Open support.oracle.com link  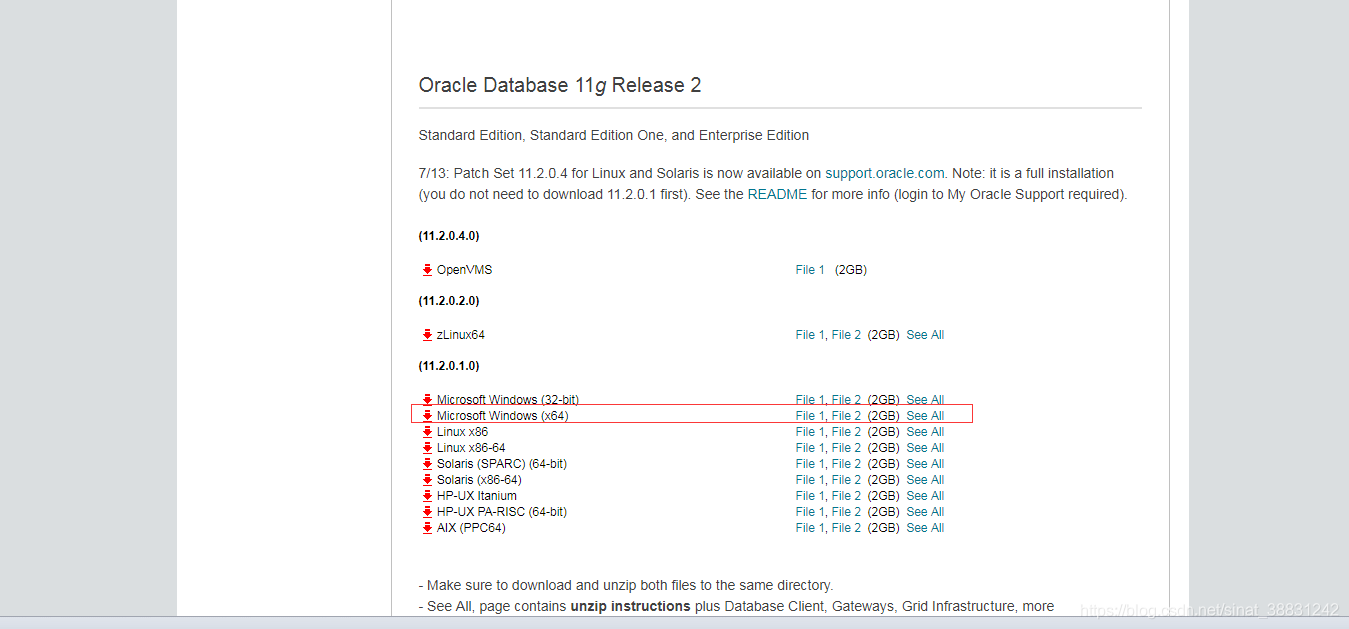pyautogui.click(x=884, y=173)
